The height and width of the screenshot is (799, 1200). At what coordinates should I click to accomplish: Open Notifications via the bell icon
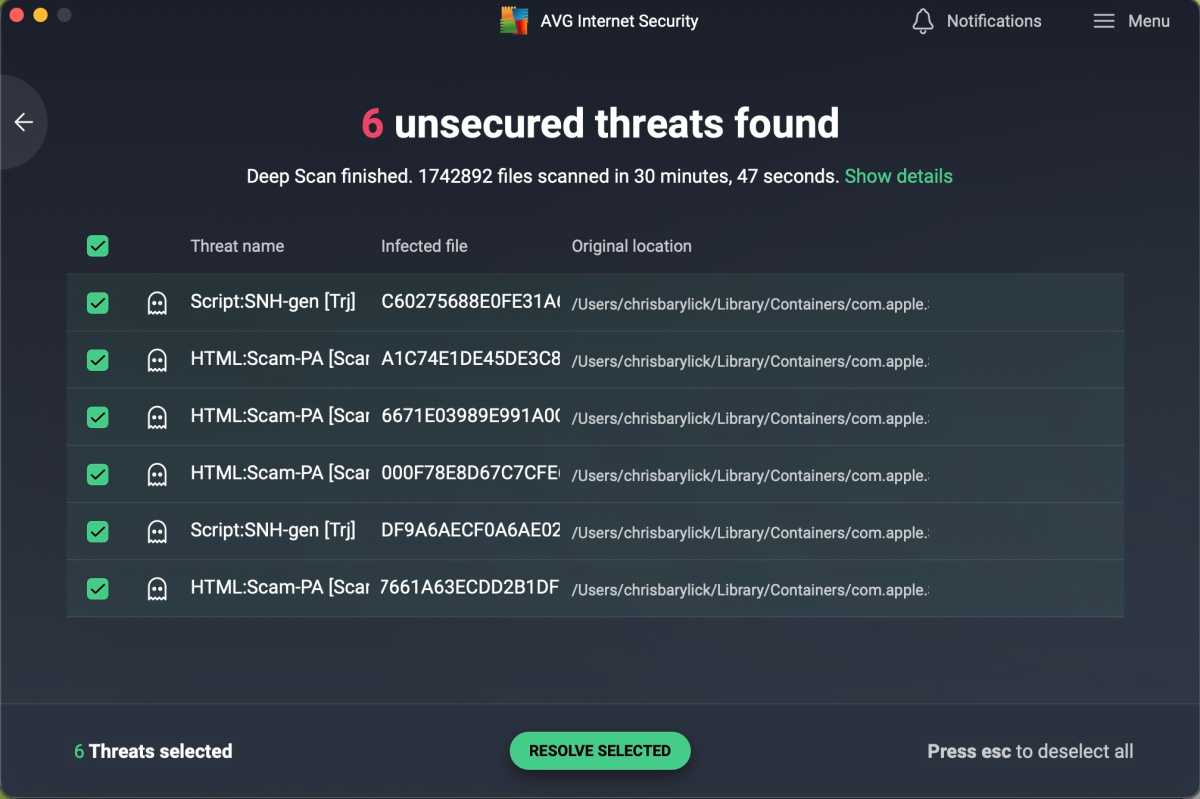(922, 20)
